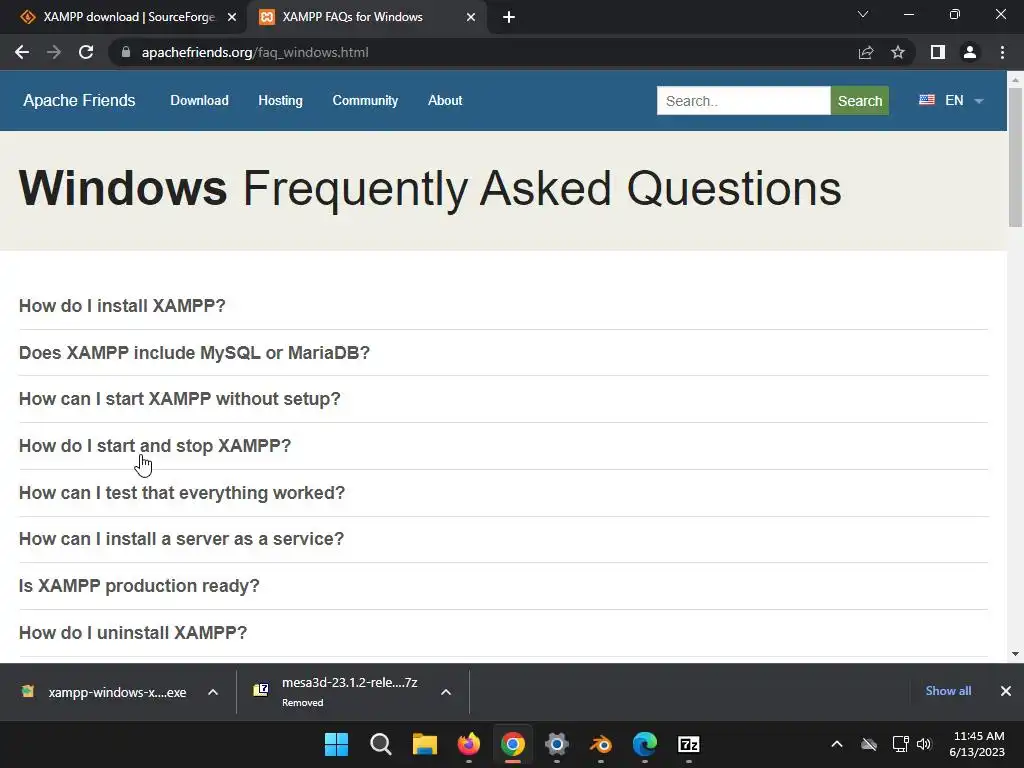
Task: Open the About menu item
Action: click(x=445, y=101)
